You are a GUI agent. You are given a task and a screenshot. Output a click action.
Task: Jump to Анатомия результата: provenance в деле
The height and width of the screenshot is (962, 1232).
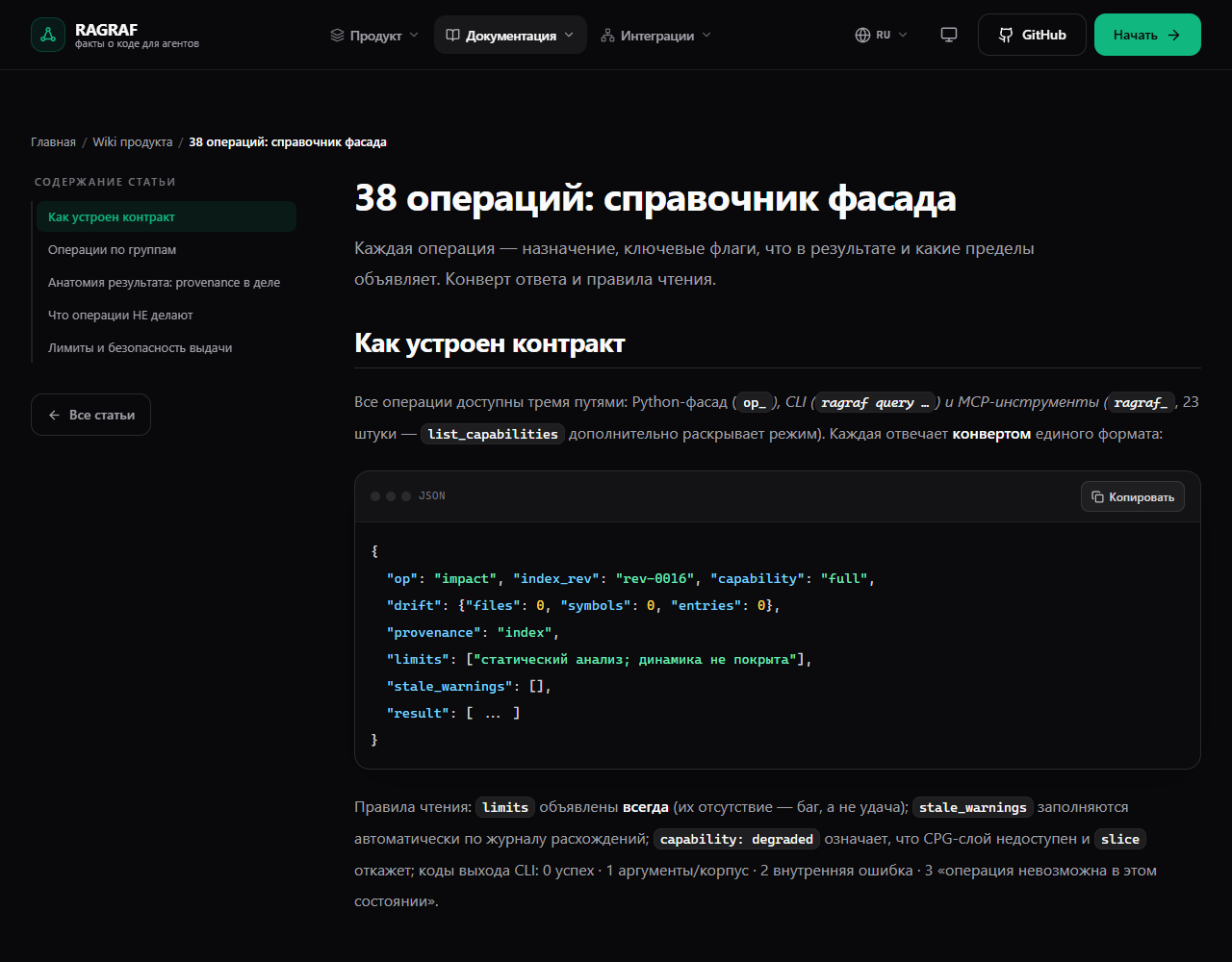[x=166, y=282]
